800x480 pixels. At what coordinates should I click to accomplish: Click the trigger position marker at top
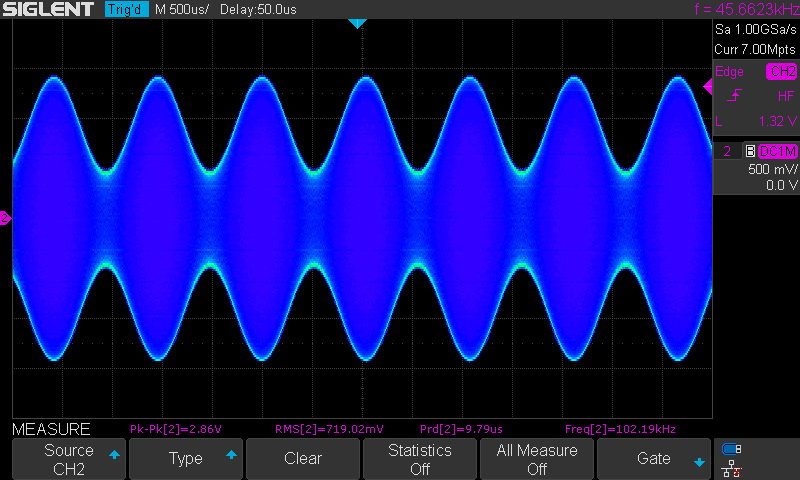pos(357,23)
